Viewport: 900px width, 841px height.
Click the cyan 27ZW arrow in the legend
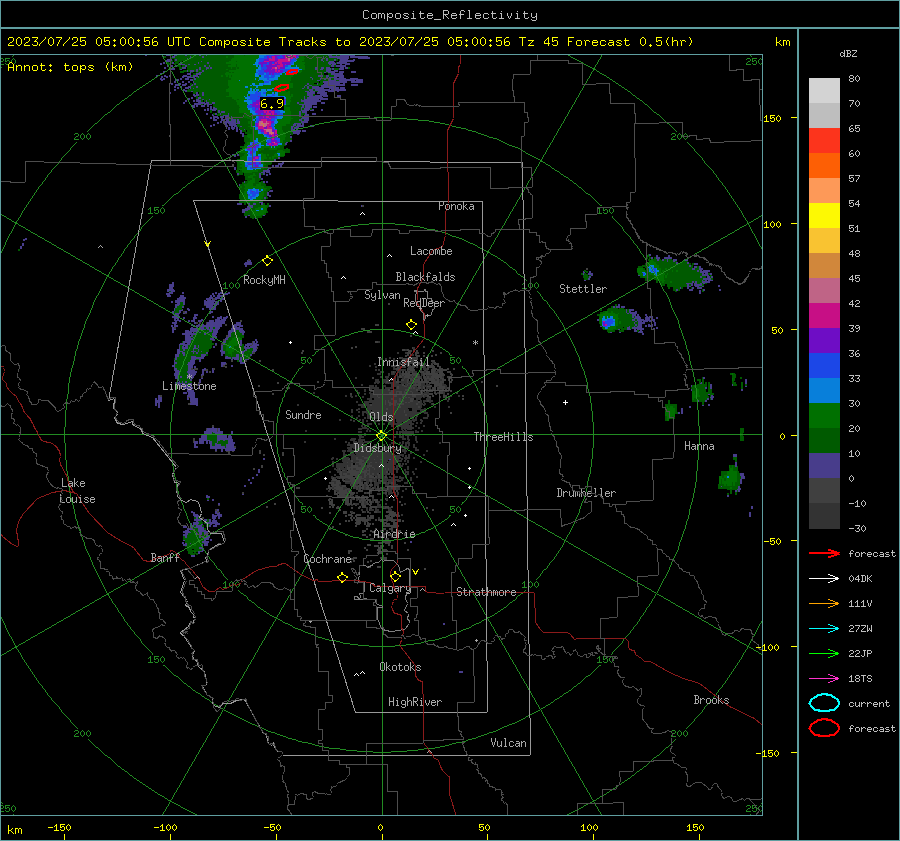pos(824,629)
